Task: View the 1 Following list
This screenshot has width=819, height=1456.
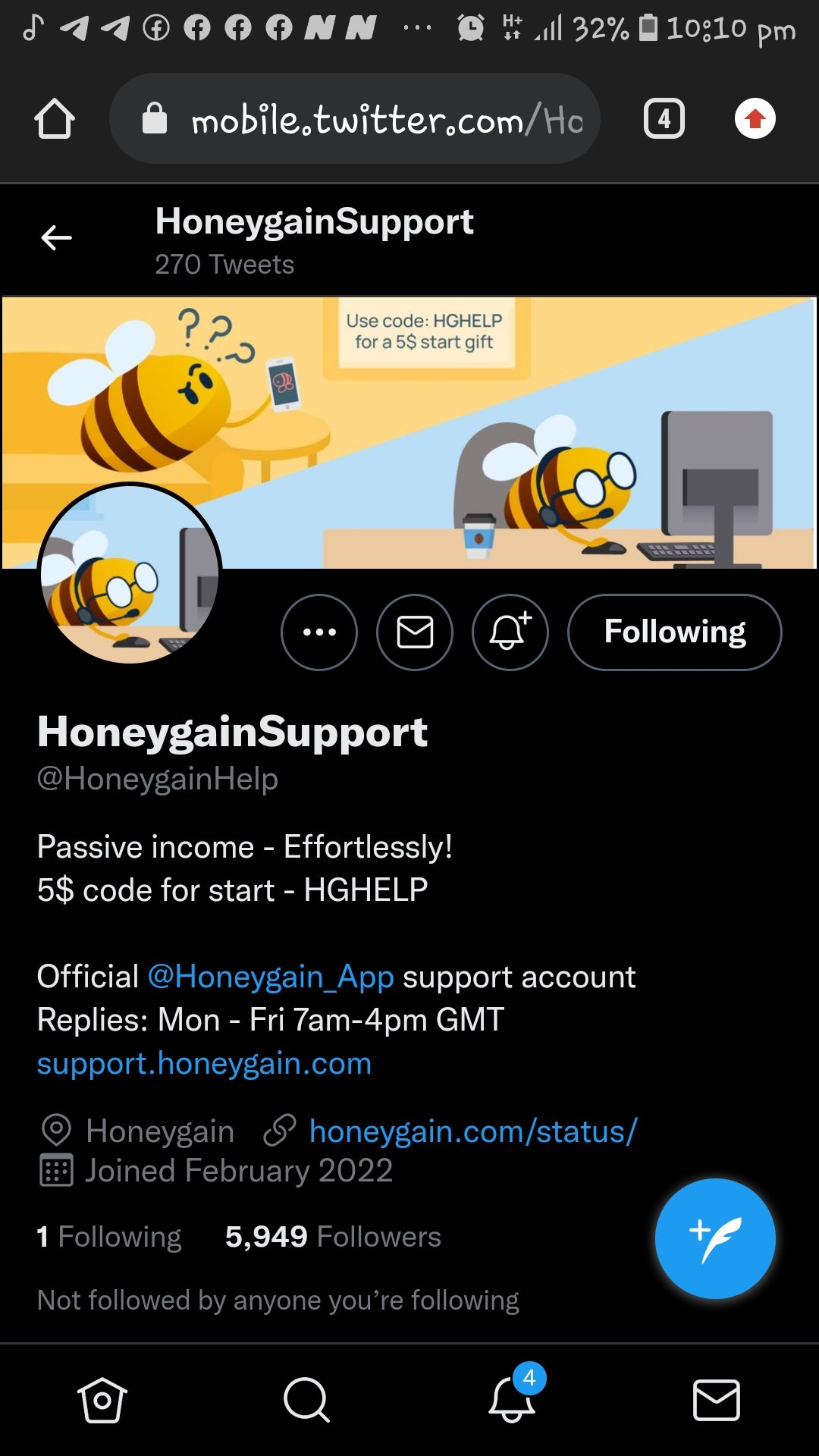Action: coord(109,1237)
